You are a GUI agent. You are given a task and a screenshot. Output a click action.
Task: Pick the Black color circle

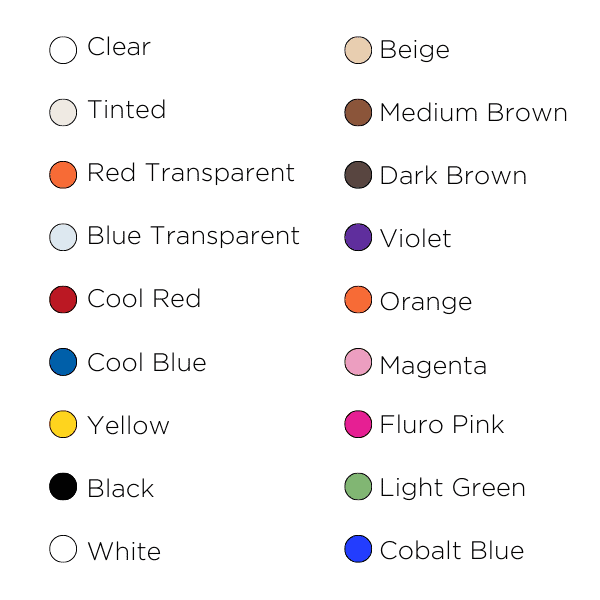click(x=63, y=487)
